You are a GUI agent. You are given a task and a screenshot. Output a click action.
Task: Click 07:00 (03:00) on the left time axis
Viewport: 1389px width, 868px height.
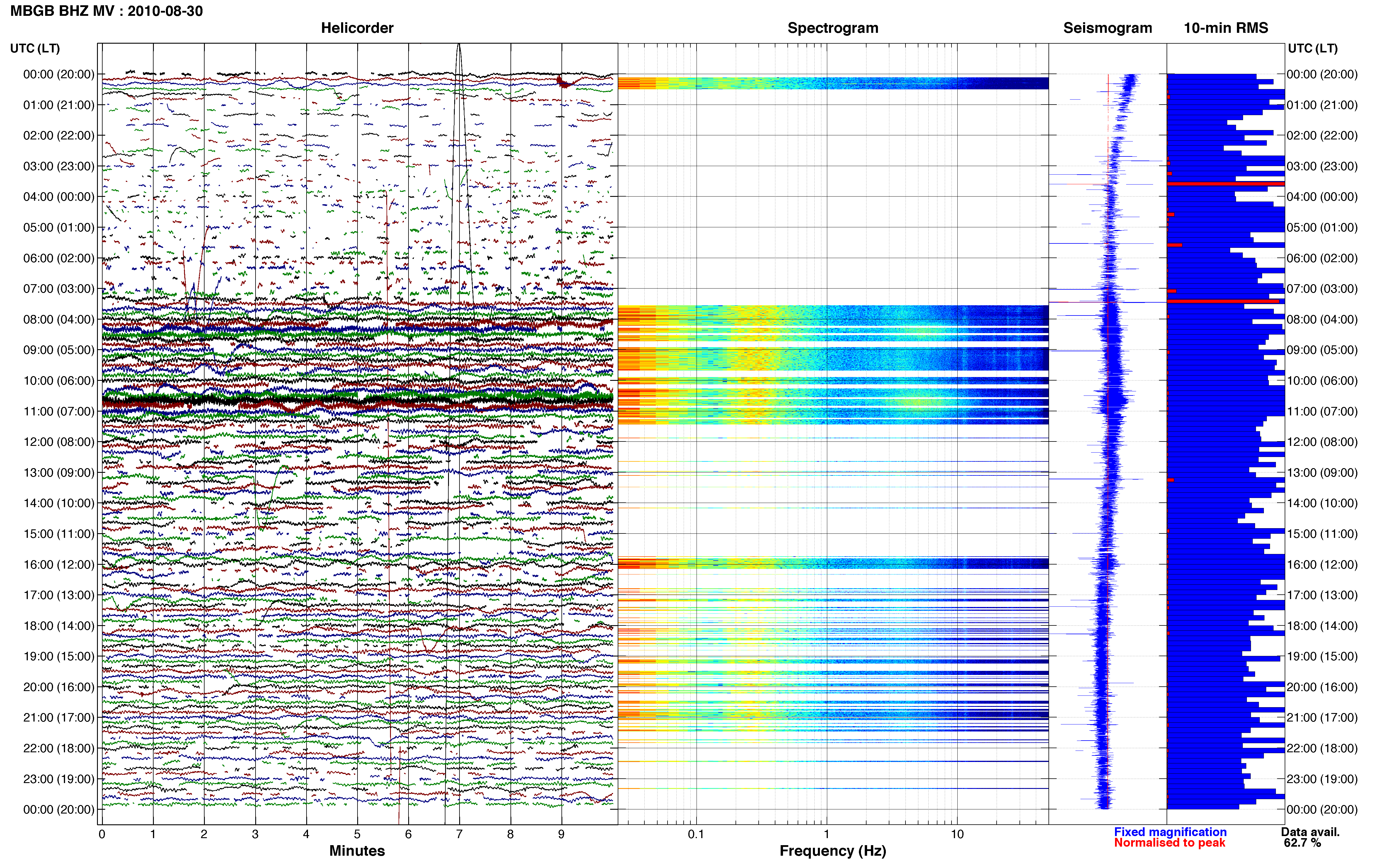tap(59, 289)
